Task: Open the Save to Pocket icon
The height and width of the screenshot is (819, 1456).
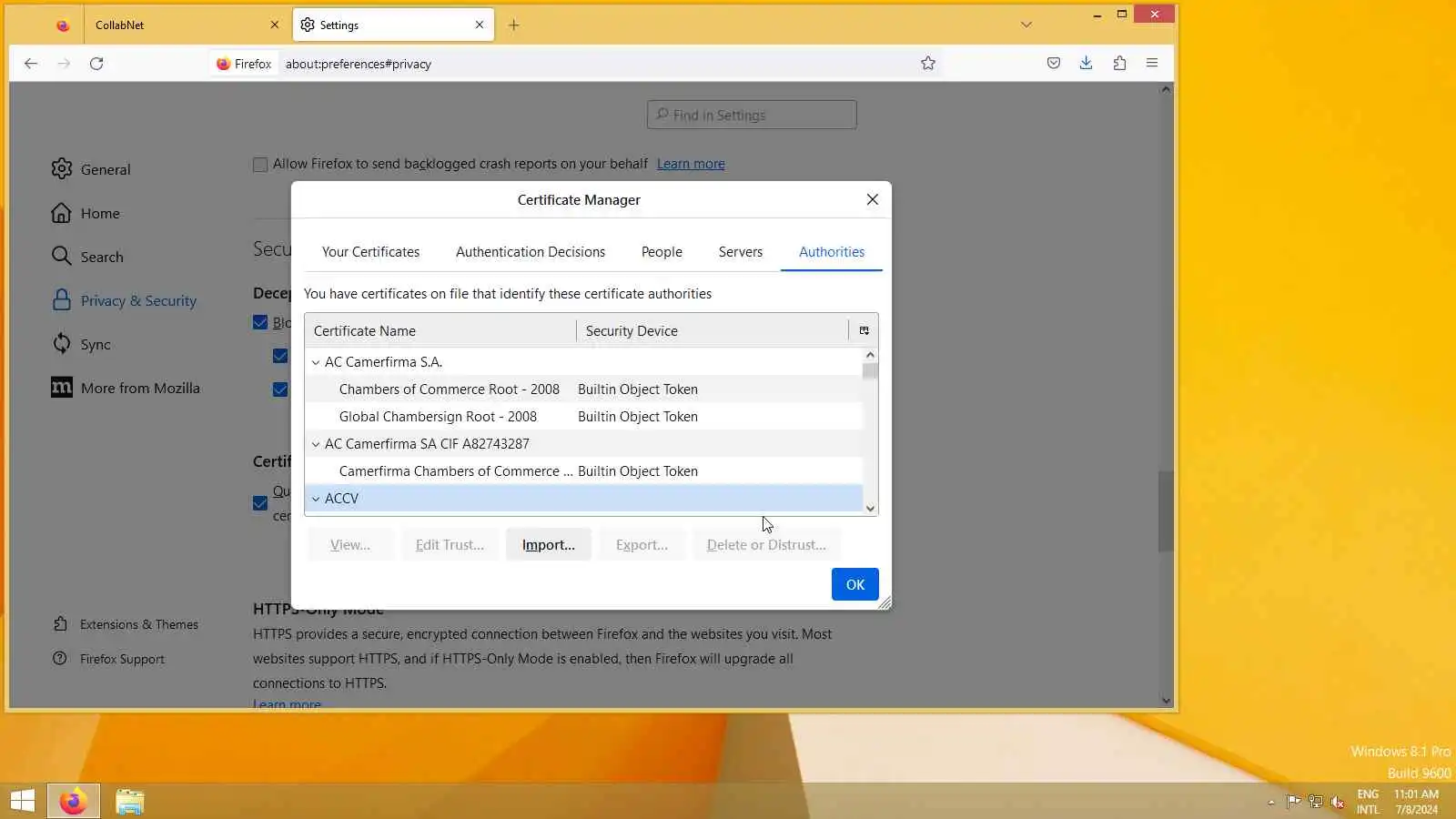Action: (1054, 64)
